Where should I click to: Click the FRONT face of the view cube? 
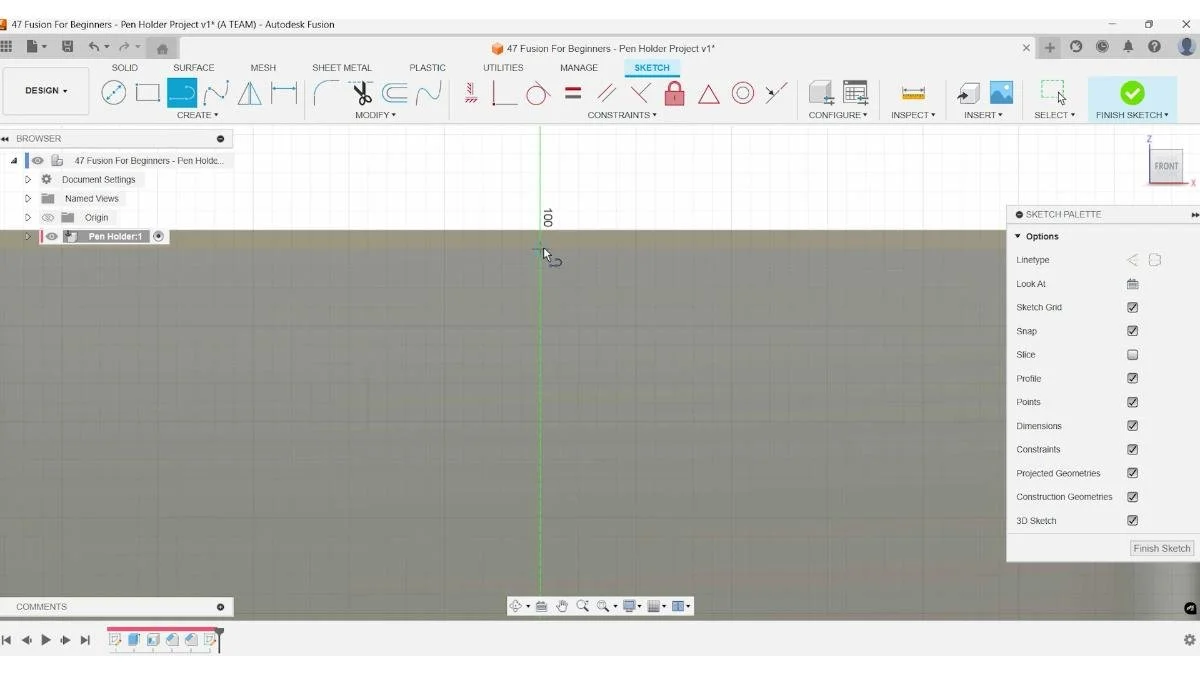point(1166,166)
